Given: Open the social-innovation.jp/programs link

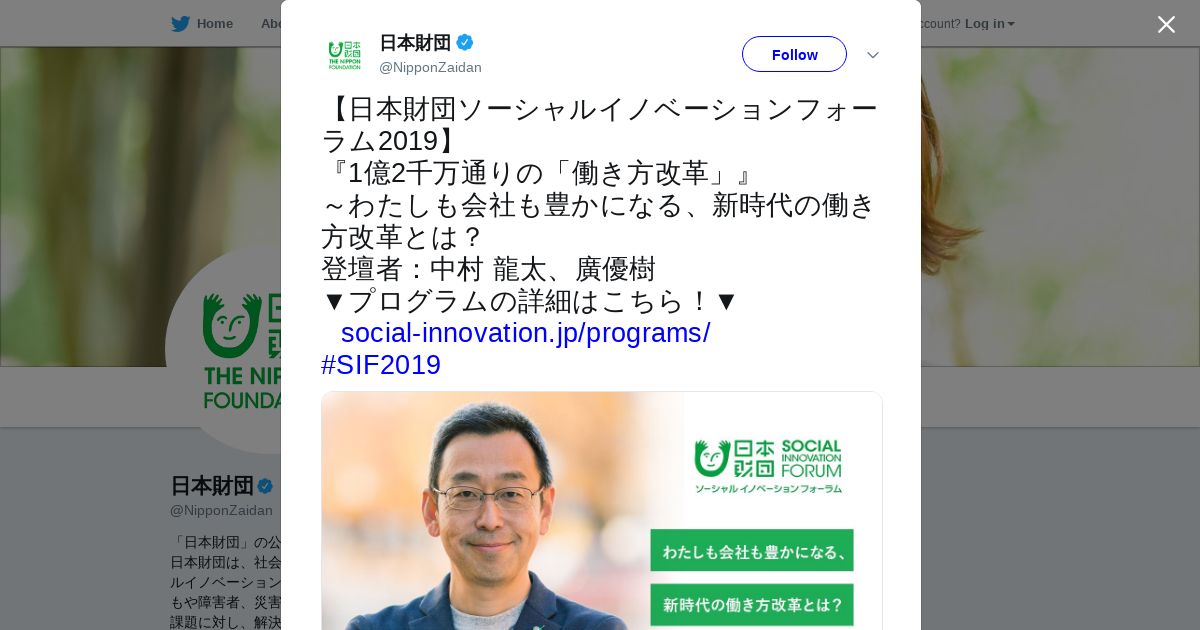Looking at the screenshot, I should (x=525, y=333).
